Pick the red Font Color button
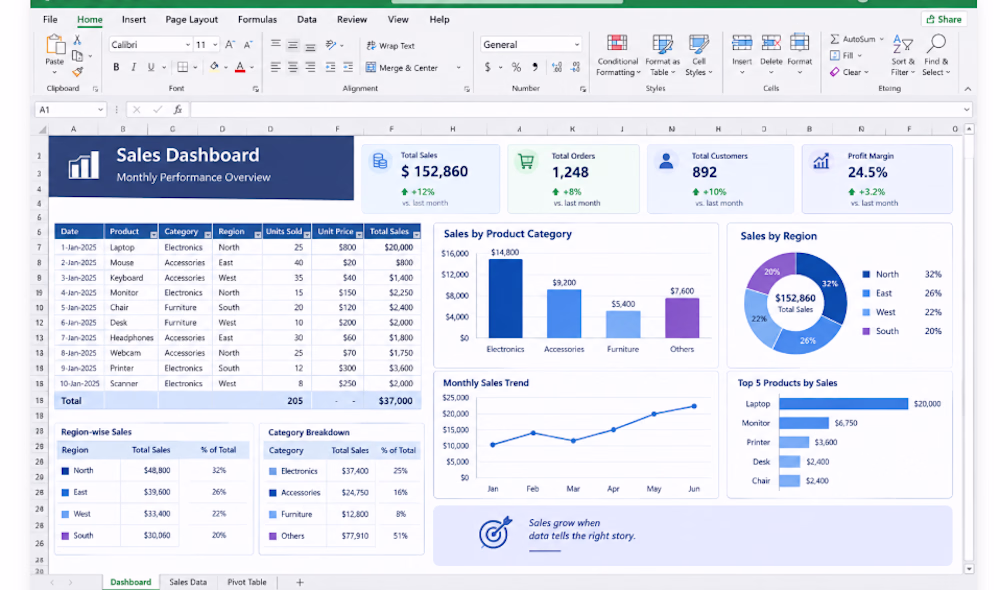Screen dimensions: 1000x590 click(240, 67)
